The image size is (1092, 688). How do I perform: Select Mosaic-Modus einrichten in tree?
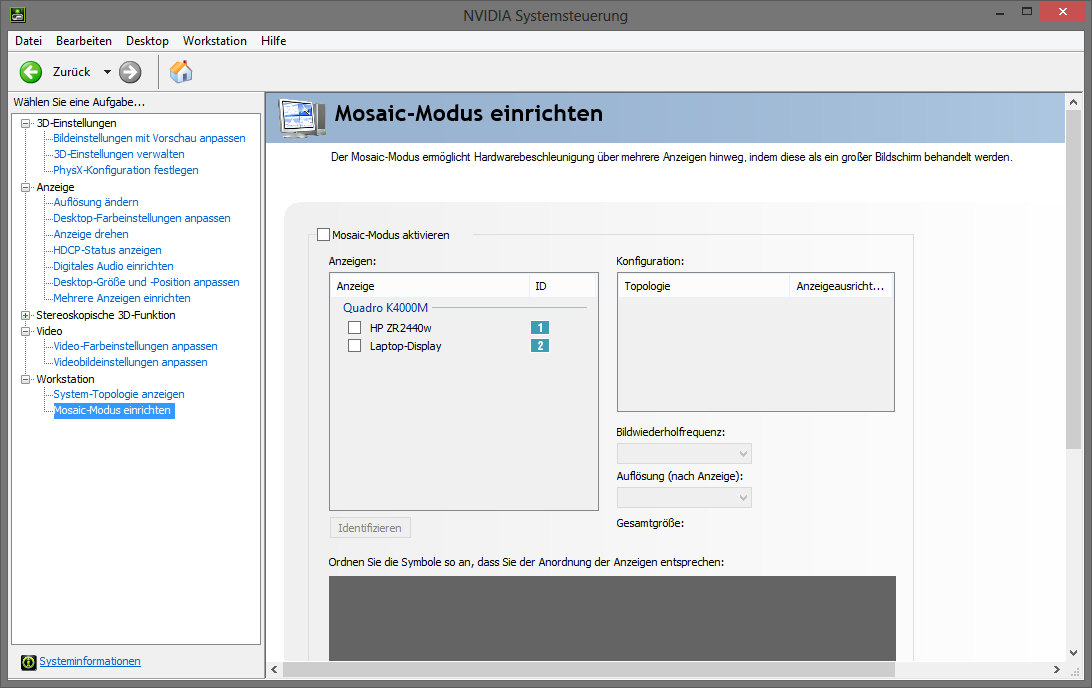point(114,410)
